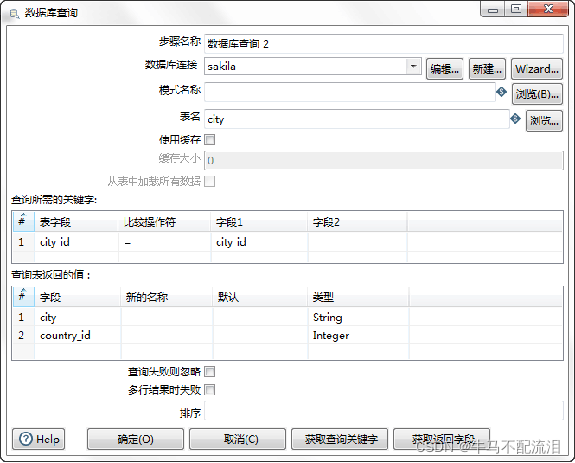Toggle the 从表中加载所有数据 checkbox
575x463 pixels.
210,181
